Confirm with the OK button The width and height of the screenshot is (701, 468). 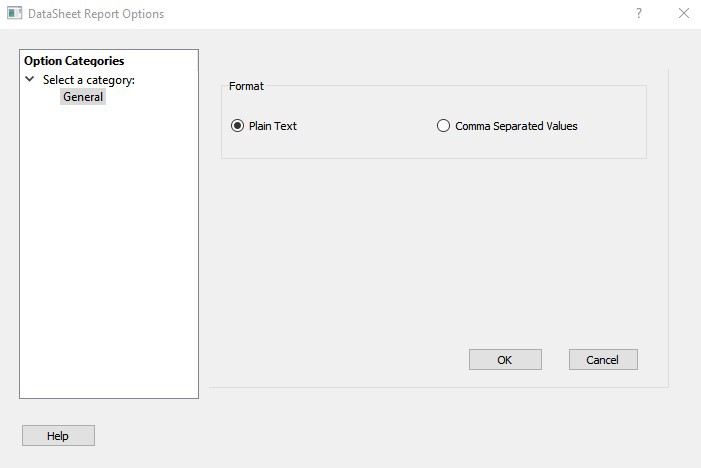[505, 360]
